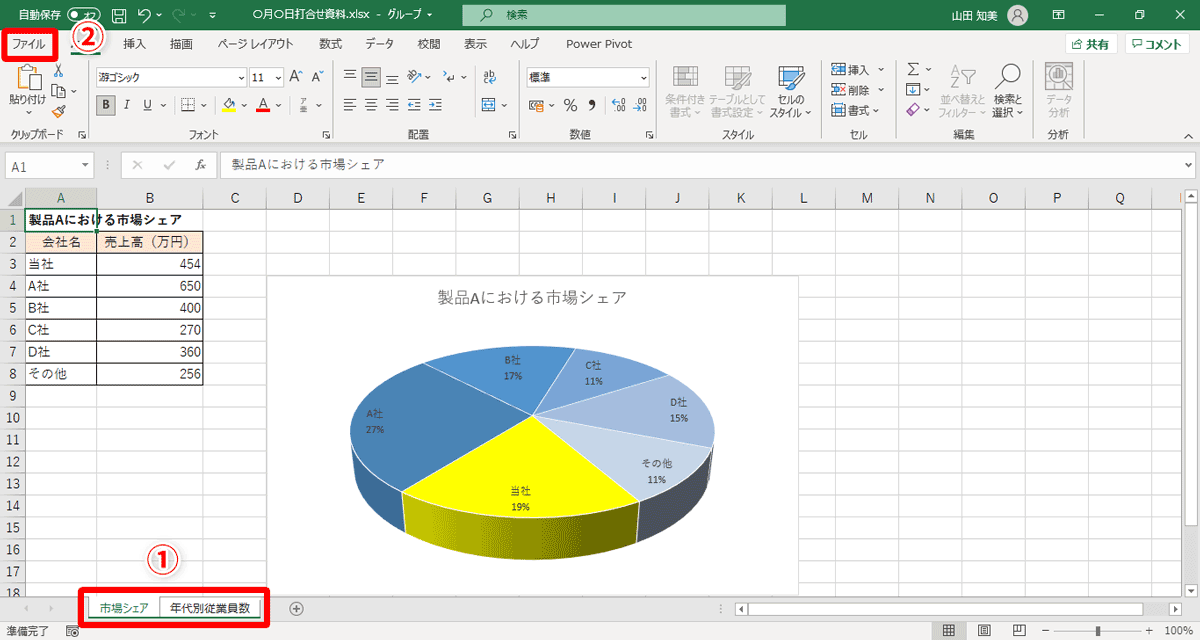The image size is (1200, 640).
Task: Toggle underline formatting in the Font group
Action: [146, 104]
